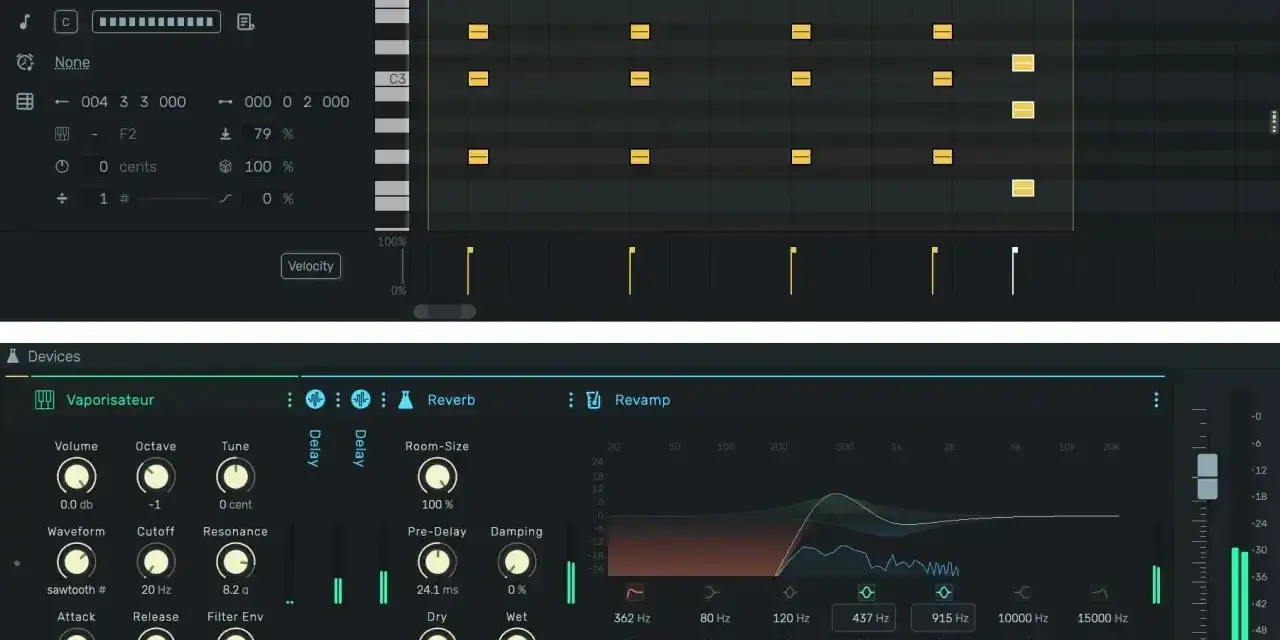This screenshot has height=640, width=1280.
Task: Click the 915 Hz frequency field
Action: (x=943, y=618)
